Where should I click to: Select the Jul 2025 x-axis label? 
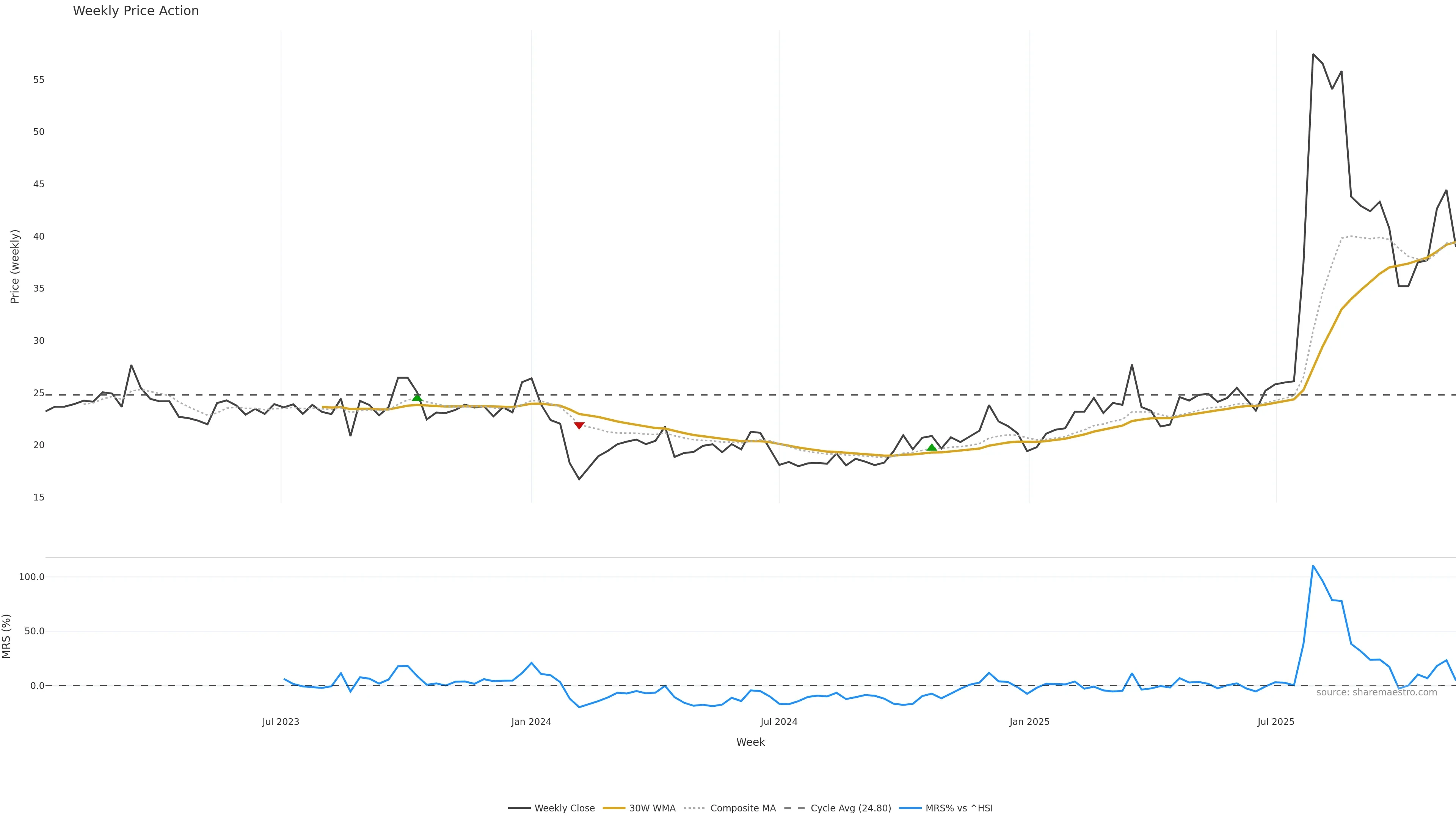pos(1275,722)
